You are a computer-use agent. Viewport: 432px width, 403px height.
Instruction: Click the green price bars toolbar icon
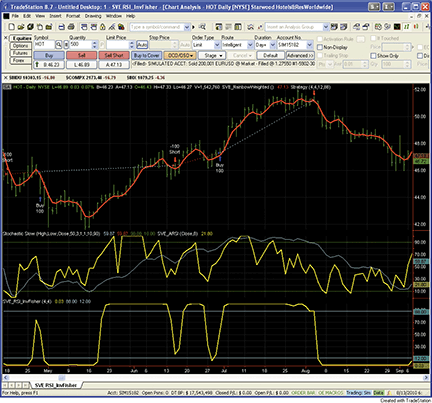click(407, 27)
